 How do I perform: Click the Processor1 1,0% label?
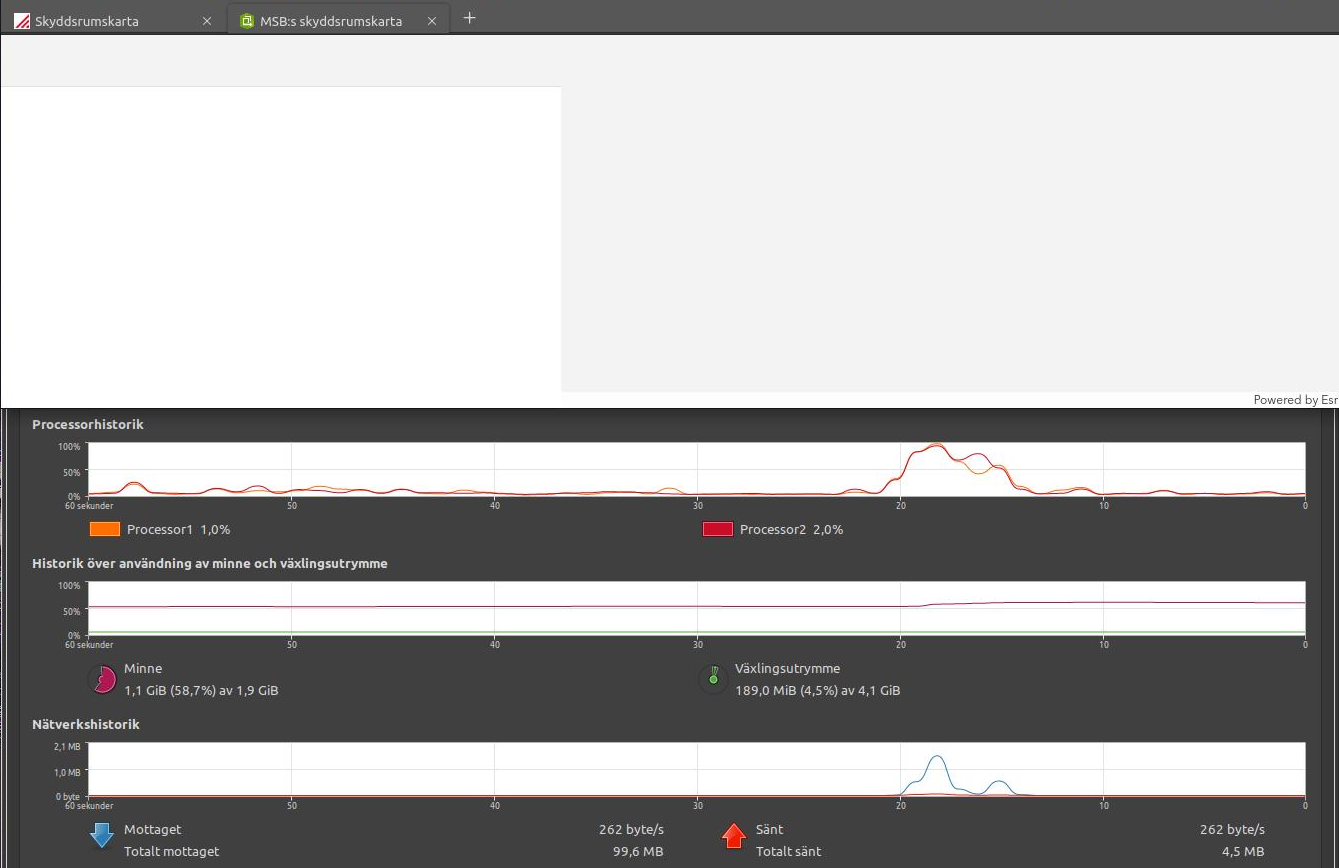tap(178, 529)
